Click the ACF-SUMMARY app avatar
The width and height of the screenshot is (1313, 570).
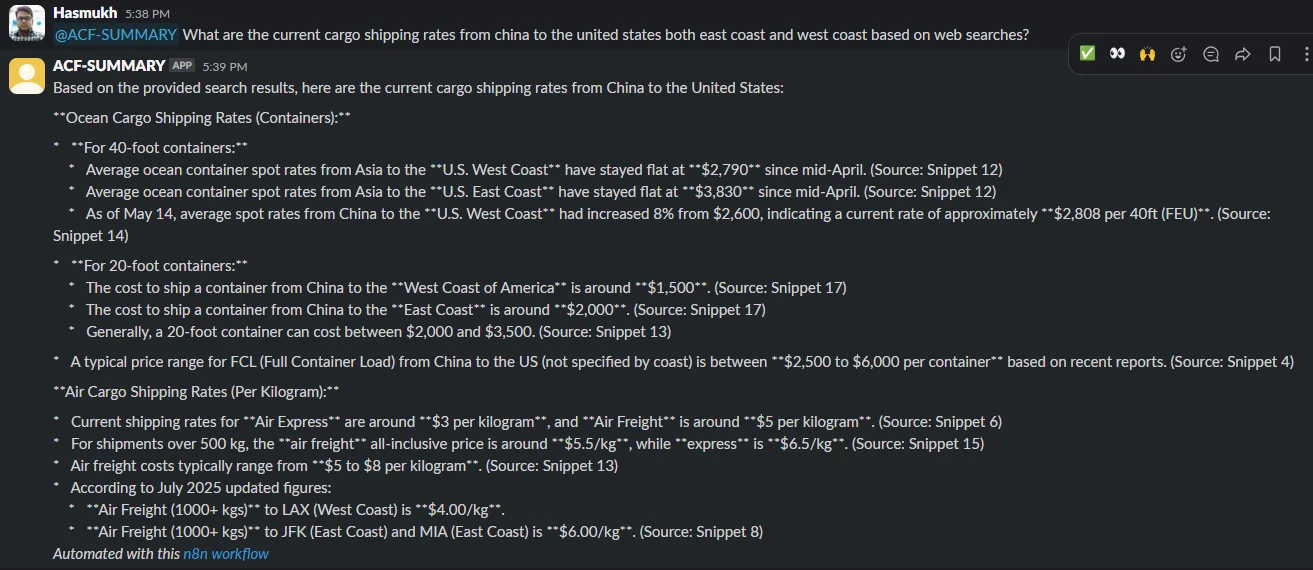(x=27, y=76)
